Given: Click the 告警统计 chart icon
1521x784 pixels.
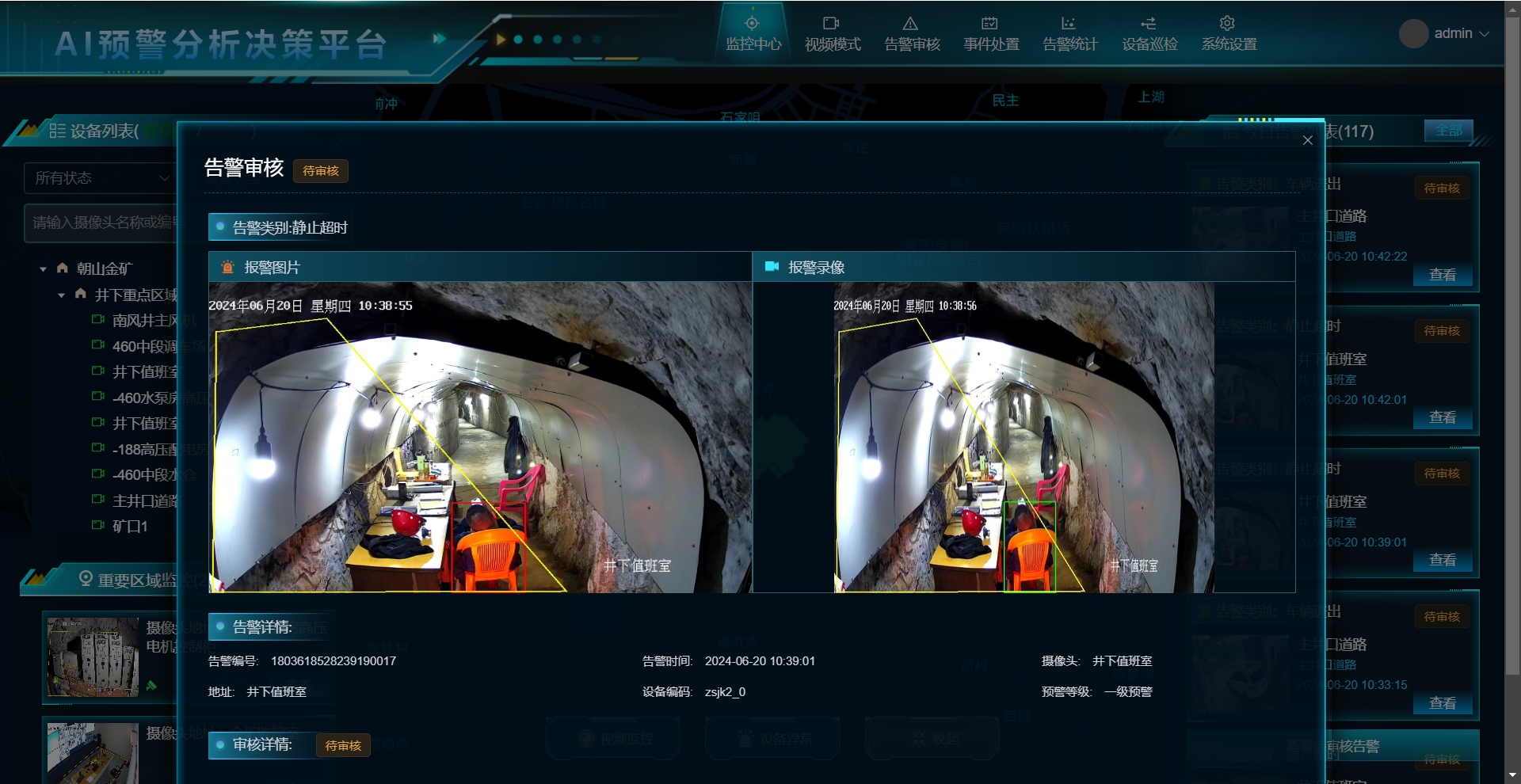Looking at the screenshot, I should coord(1069,23).
